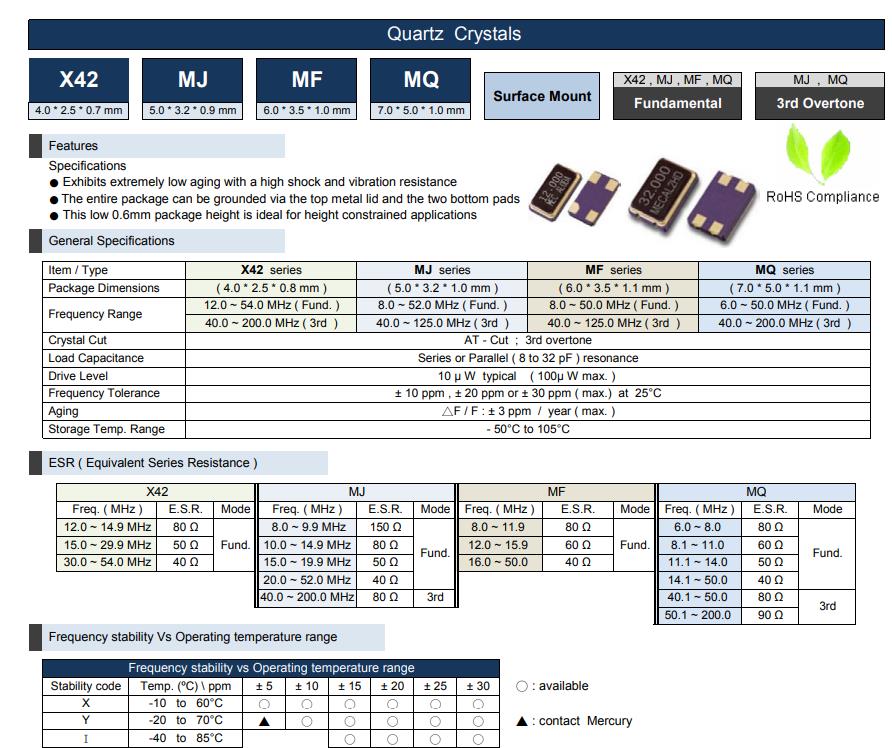892x748 pixels.
Task: Click the 0.6mm package height bullet text
Action: point(270,215)
